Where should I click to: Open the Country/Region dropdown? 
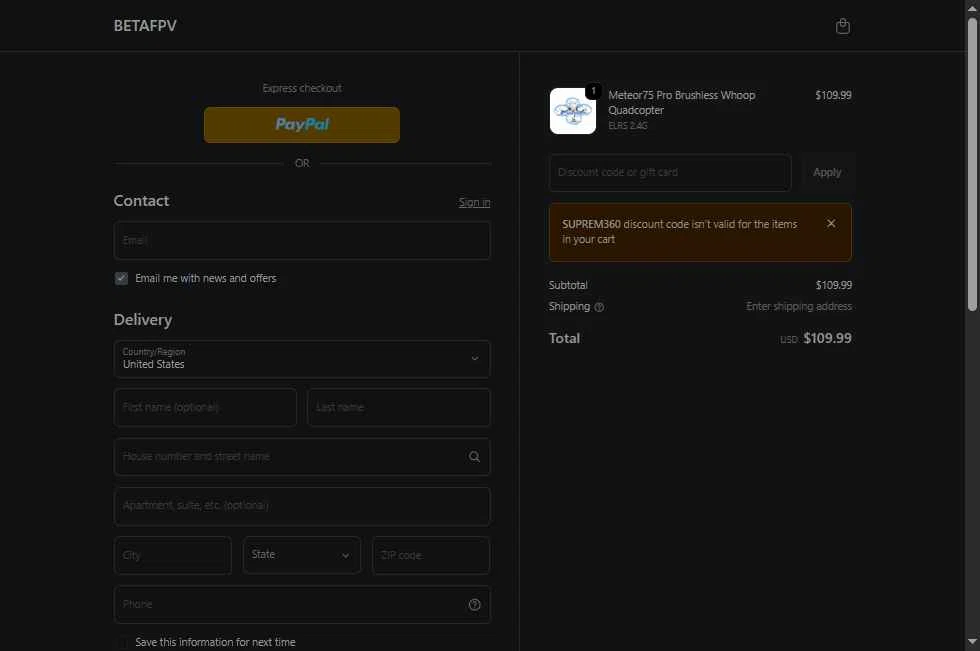coord(302,359)
